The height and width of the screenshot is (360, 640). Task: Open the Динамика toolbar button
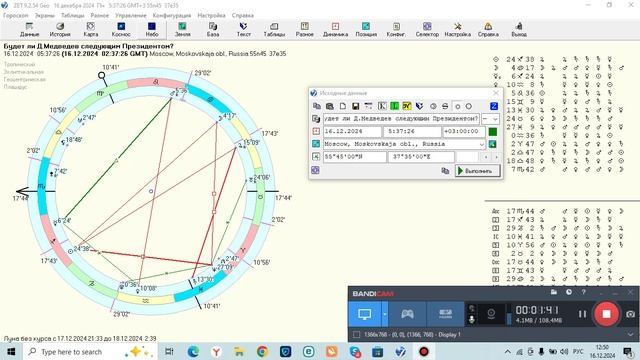[x=336, y=30]
